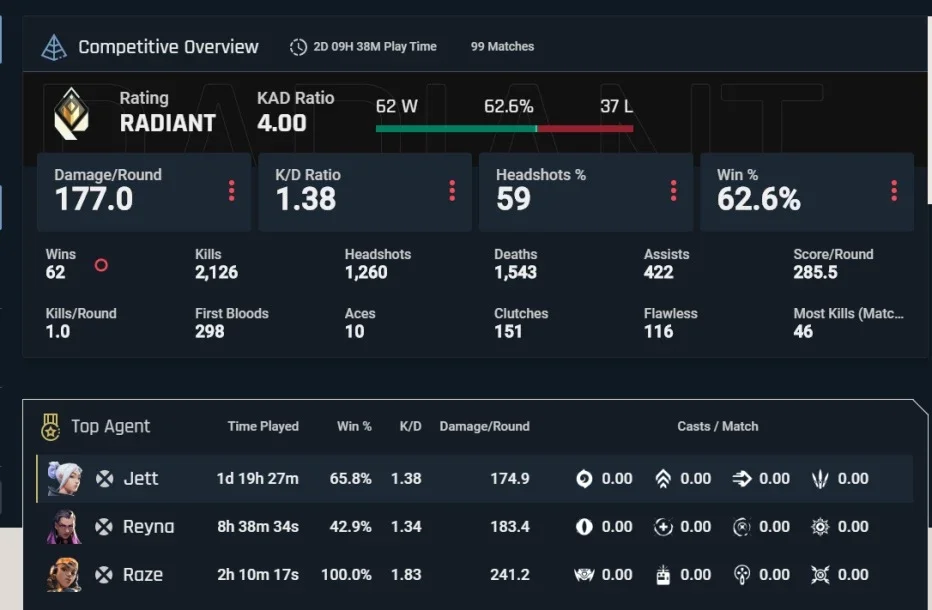This screenshot has width=932, height=610.
Task: Click Jett's Blade Storm ultimate icon
Action: click(820, 479)
